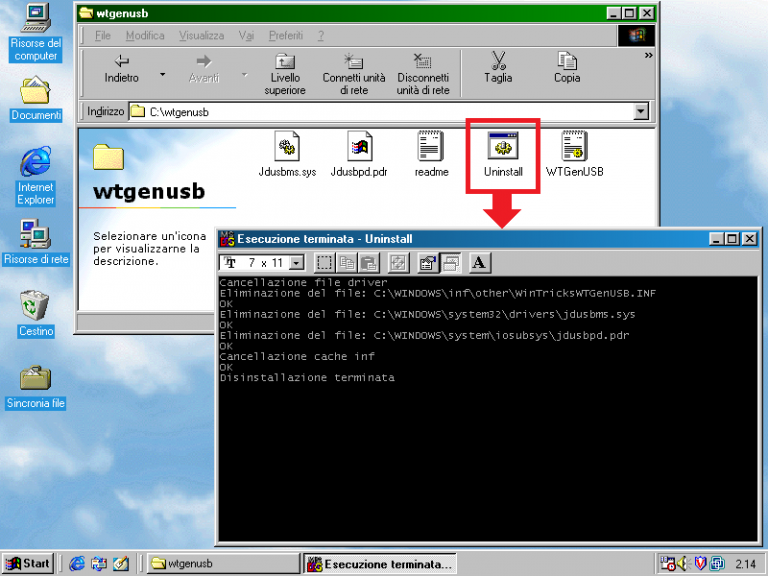Launch Internet Explorer from desktop
Screen dimensions: 768x576
[36, 176]
